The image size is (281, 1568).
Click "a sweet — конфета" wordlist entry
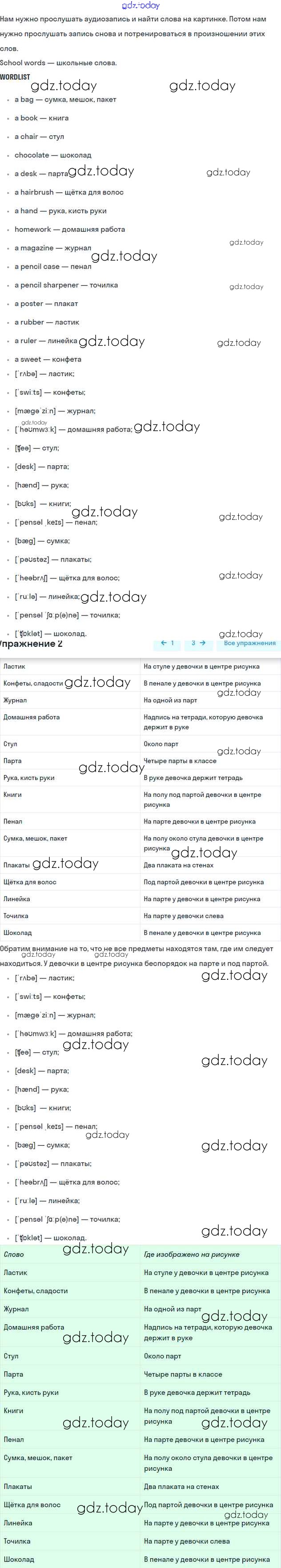click(x=48, y=359)
